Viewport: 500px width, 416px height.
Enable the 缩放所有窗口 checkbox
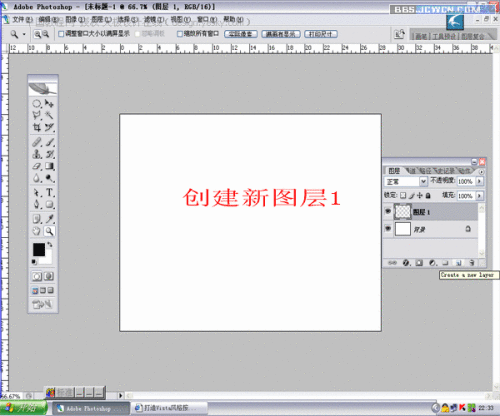click(180, 34)
